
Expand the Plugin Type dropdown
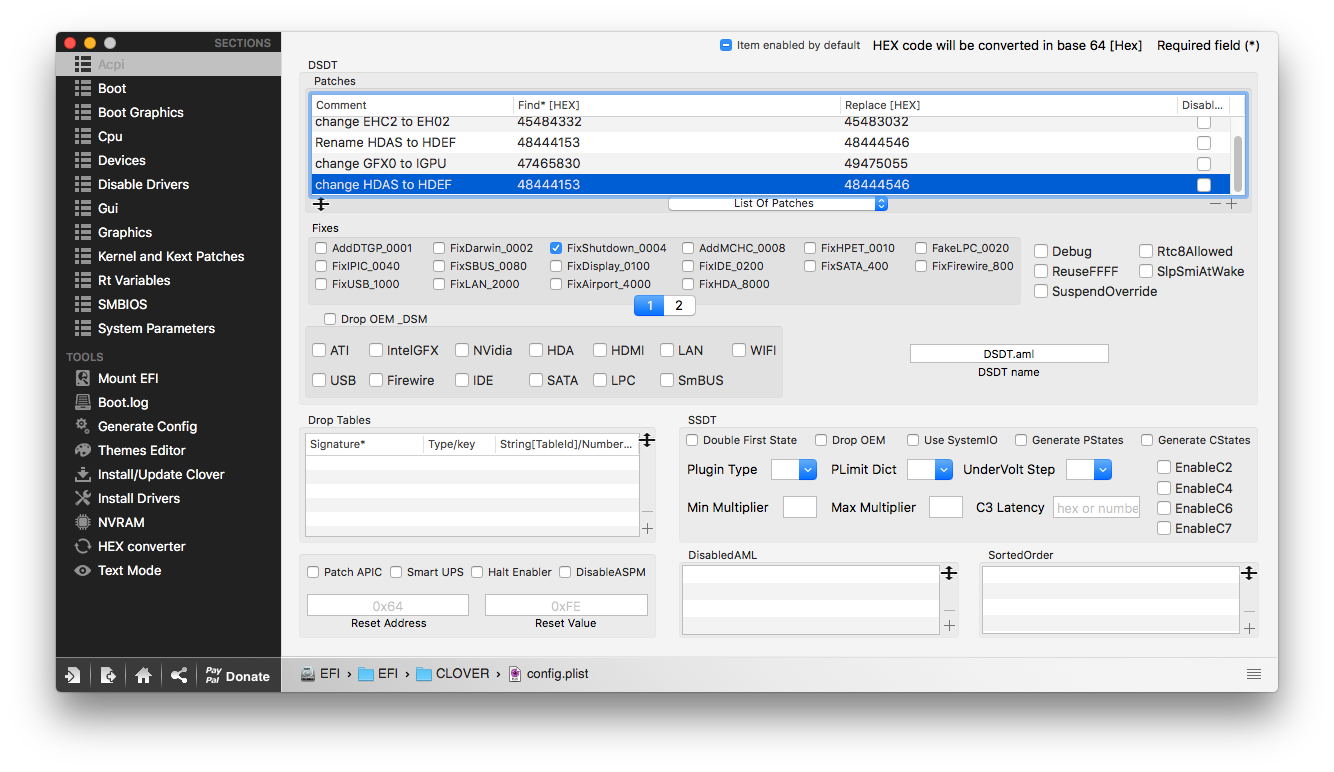pos(794,469)
